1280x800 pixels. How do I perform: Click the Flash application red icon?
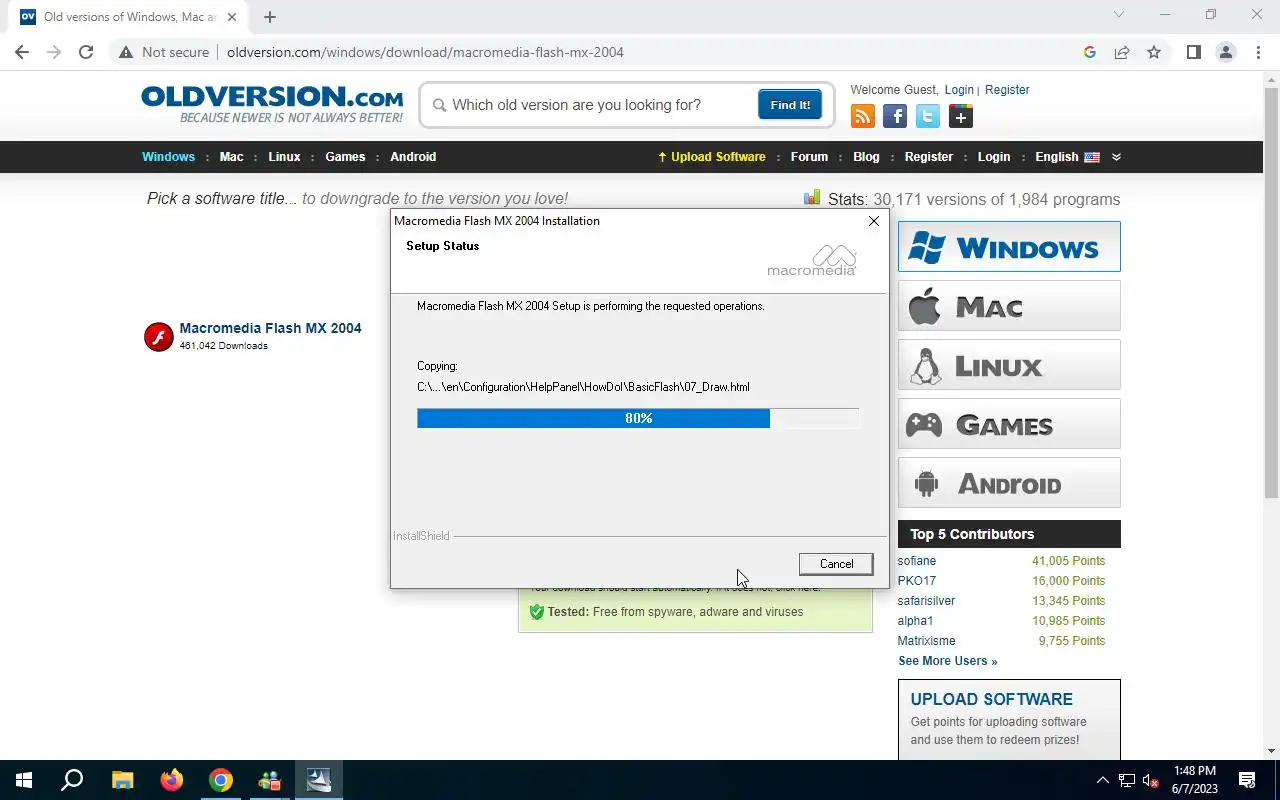click(x=159, y=337)
